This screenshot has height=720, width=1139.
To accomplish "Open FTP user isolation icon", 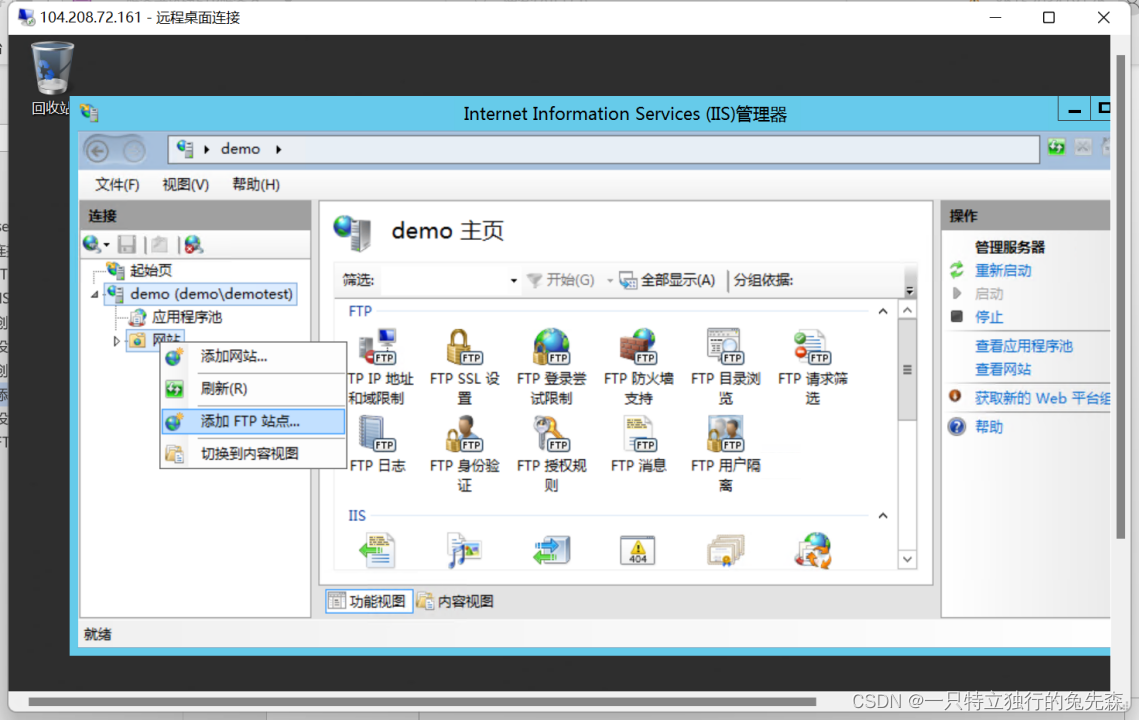I will [x=725, y=453].
